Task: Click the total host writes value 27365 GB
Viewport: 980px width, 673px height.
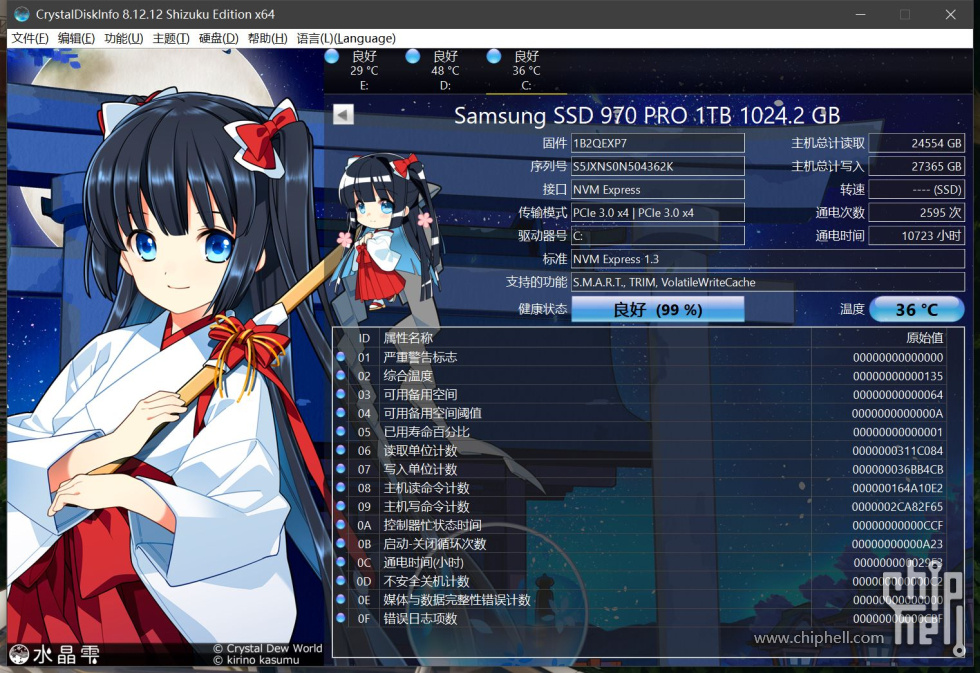Action: (916, 166)
